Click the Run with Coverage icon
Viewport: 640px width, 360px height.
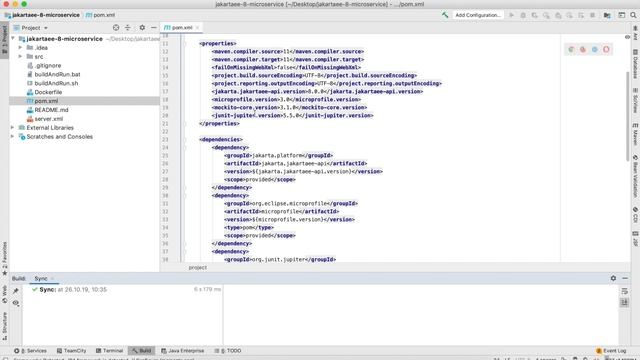point(534,15)
